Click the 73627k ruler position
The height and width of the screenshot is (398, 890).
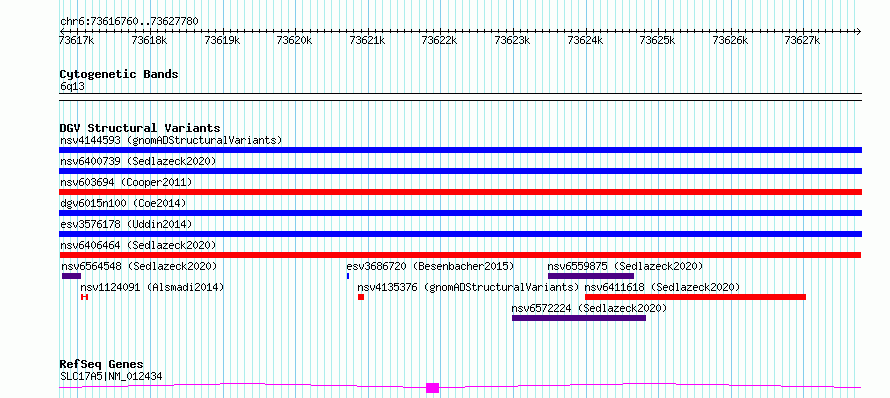(803, 40)
